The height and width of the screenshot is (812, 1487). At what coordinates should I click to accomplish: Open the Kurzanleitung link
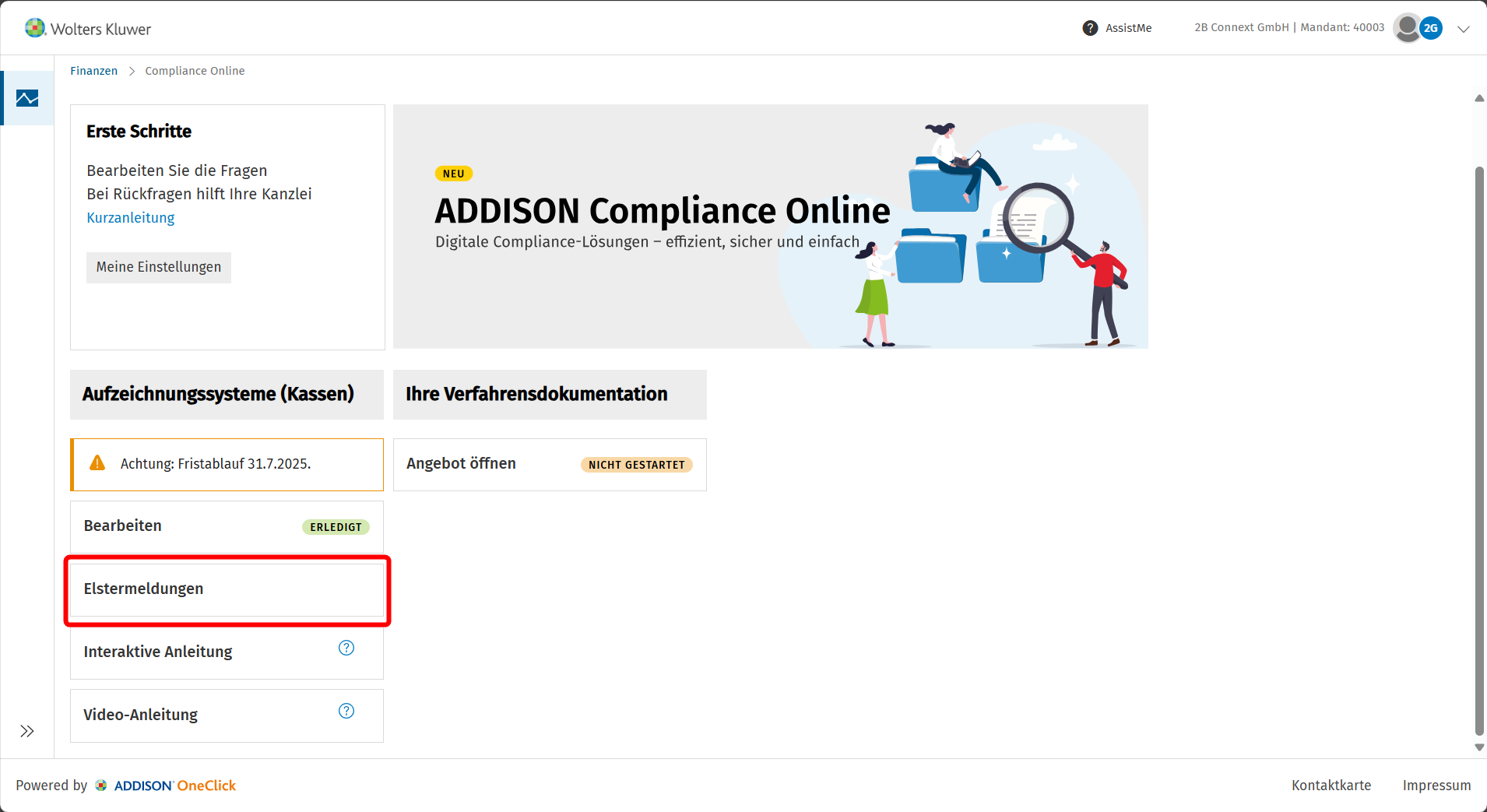tap(131, 218)
